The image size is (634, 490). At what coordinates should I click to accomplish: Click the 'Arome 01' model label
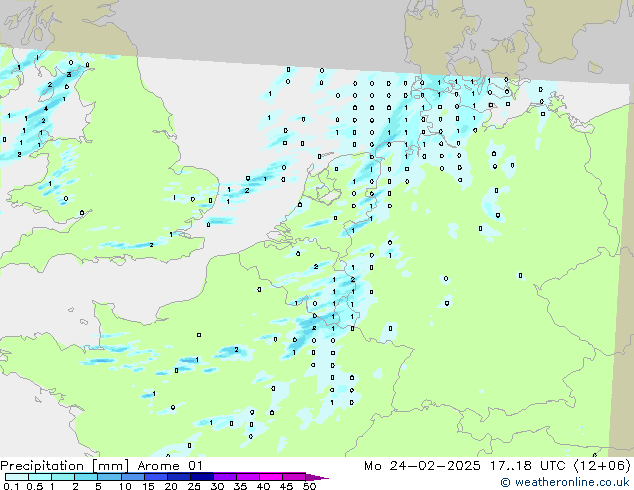point(170,466)
